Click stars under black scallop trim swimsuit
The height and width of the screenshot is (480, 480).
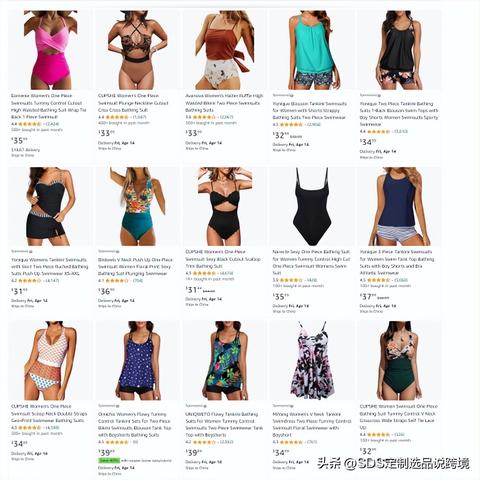click(204, 273)
